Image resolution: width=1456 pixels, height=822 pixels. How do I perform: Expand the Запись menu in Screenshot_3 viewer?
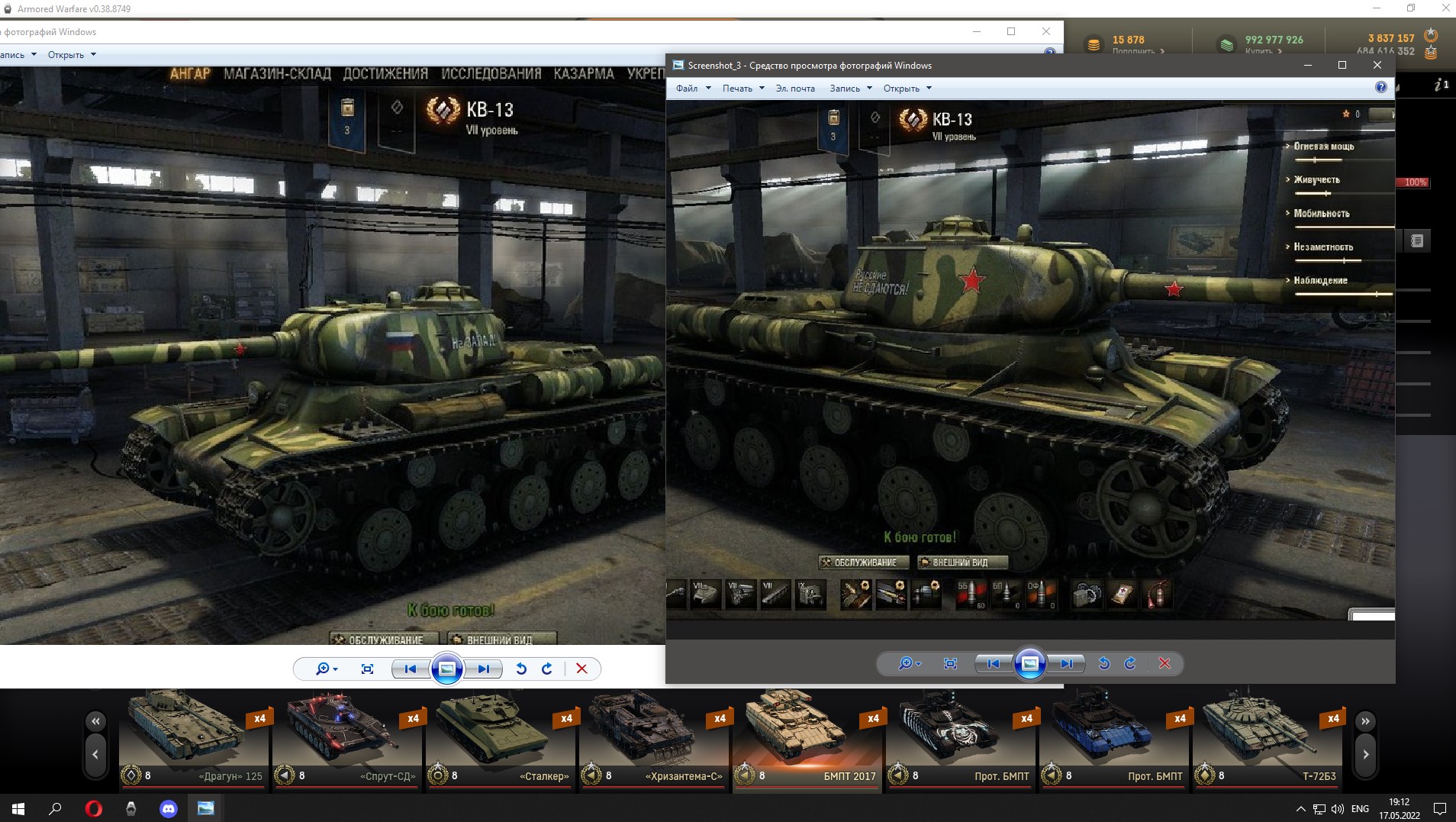pos(851,89)
